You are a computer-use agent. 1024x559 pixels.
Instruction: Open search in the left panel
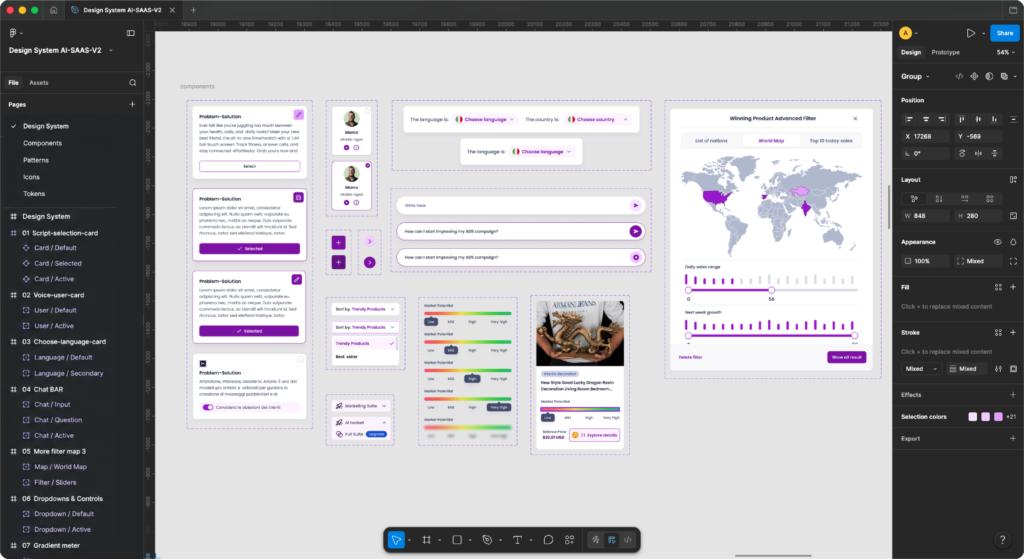[133, 83]
